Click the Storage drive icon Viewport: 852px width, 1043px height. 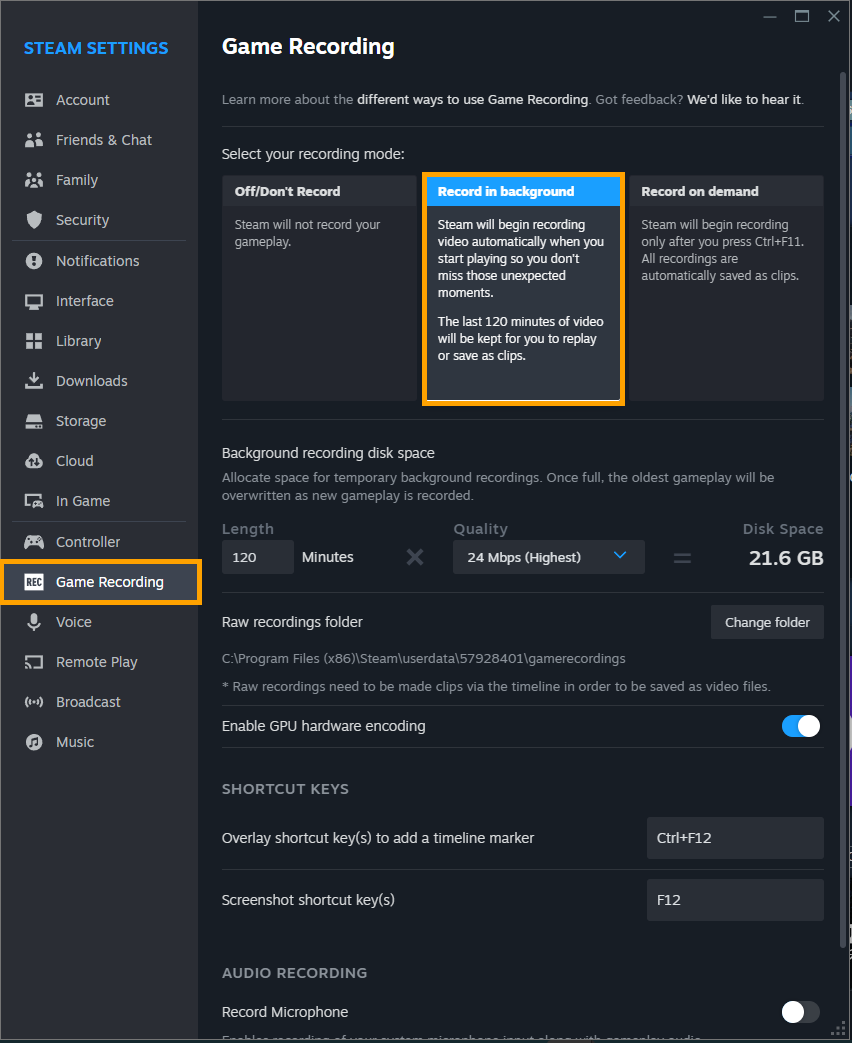tap(34, 421)
